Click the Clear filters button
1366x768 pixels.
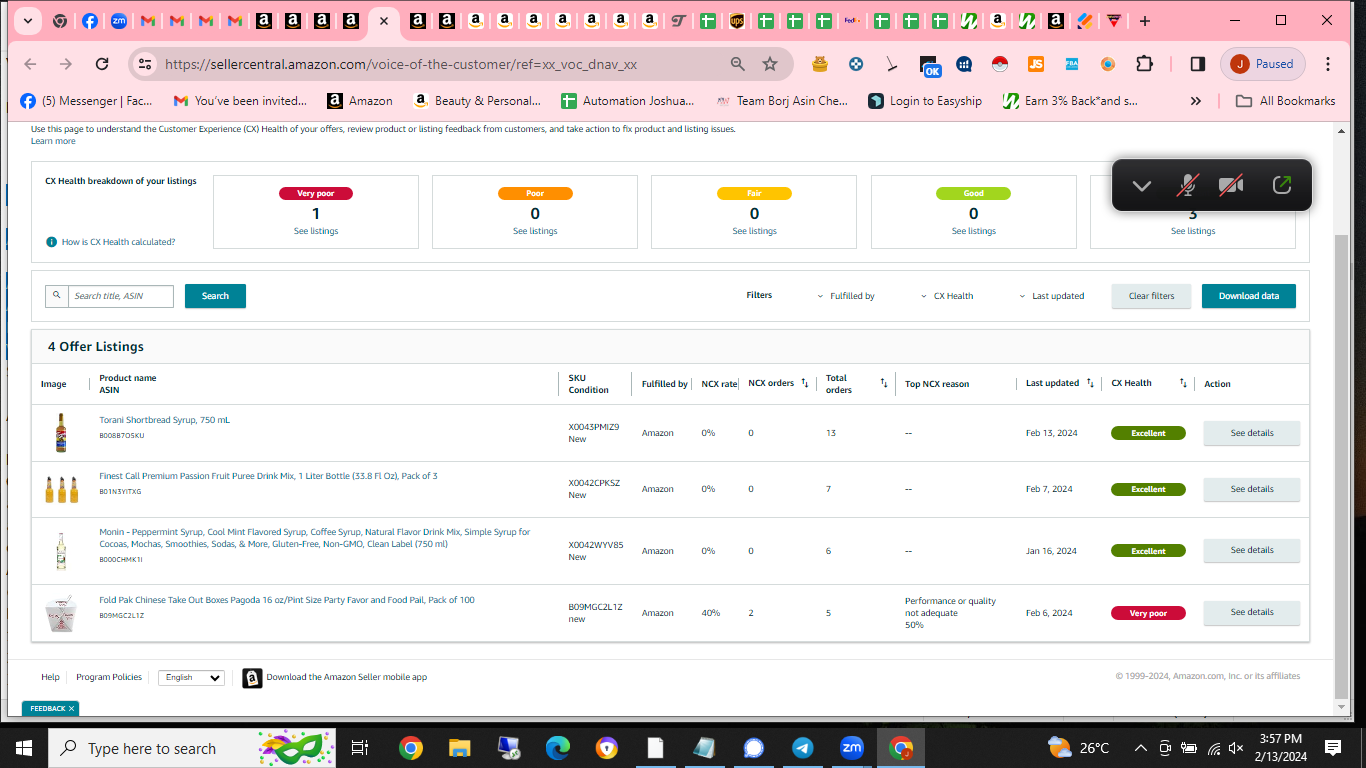coord(1151,296)
